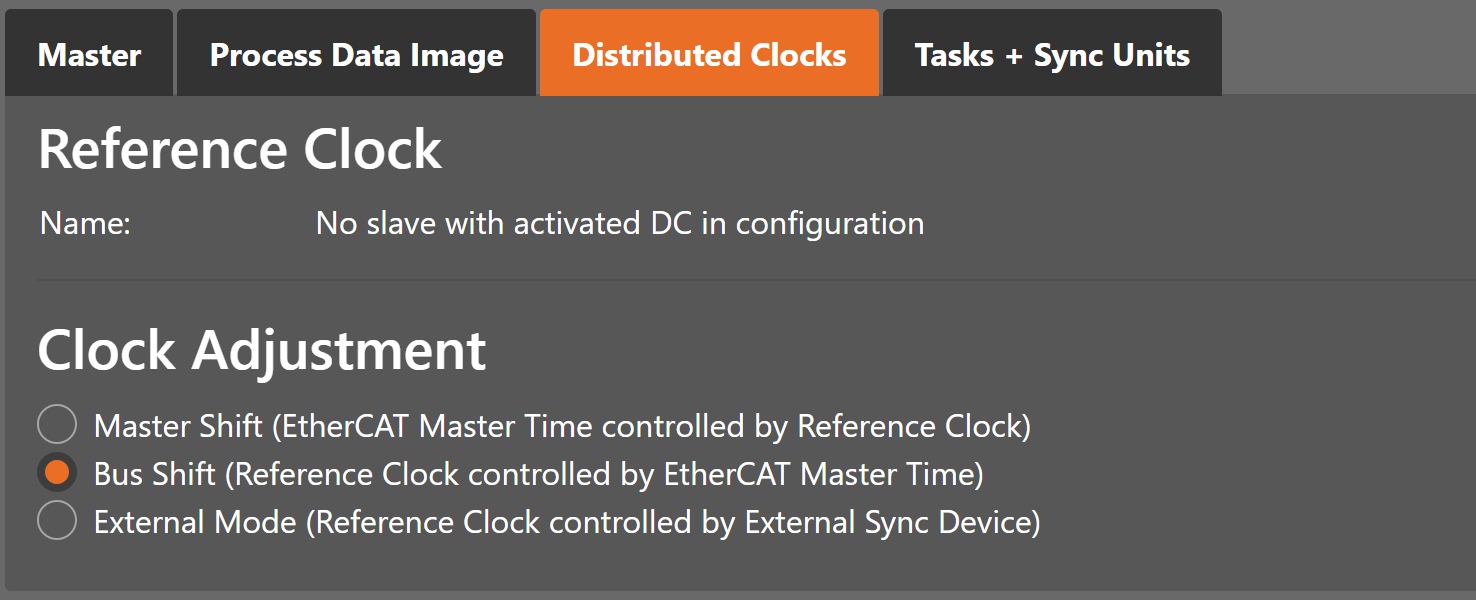Click the Reference Clock section heading

coord(239,148)
